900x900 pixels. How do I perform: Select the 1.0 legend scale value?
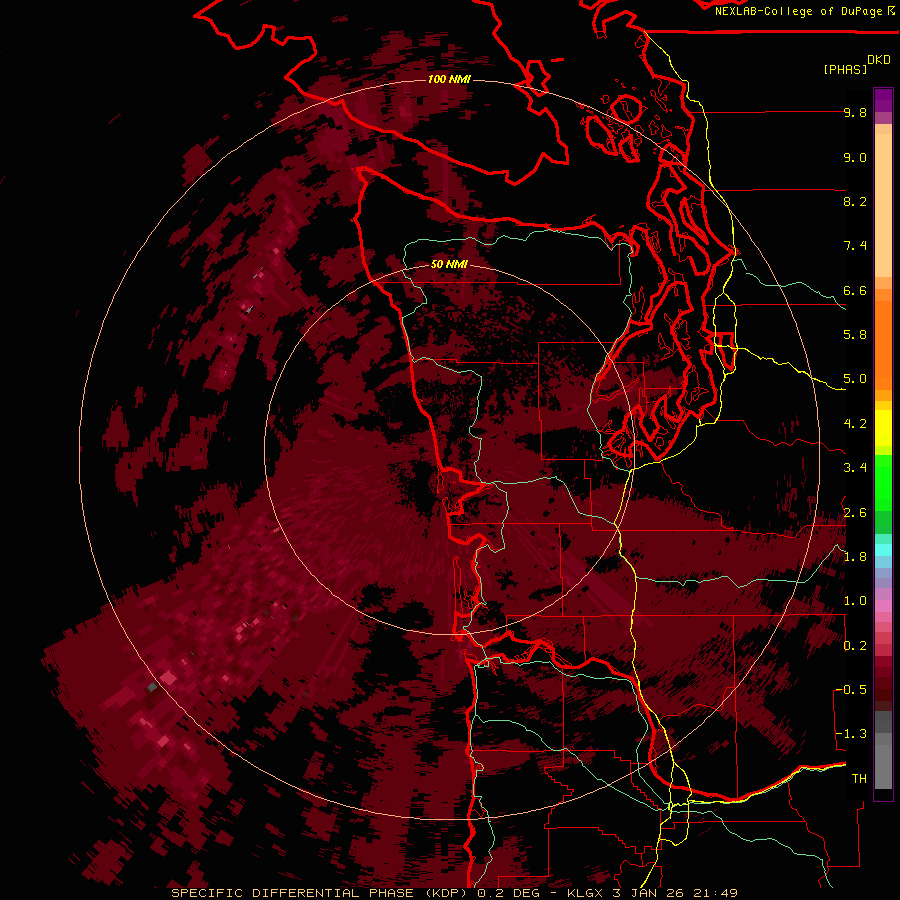[855, 600]
